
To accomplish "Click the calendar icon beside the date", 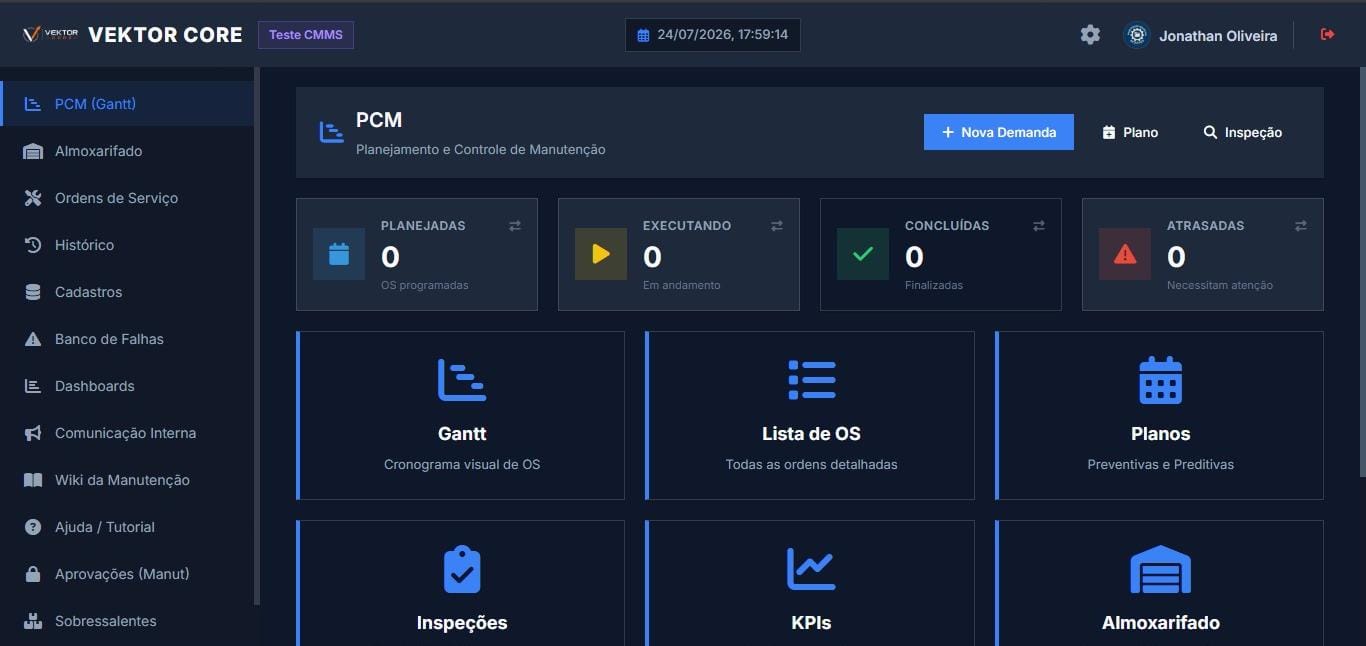I will [643, 35].
